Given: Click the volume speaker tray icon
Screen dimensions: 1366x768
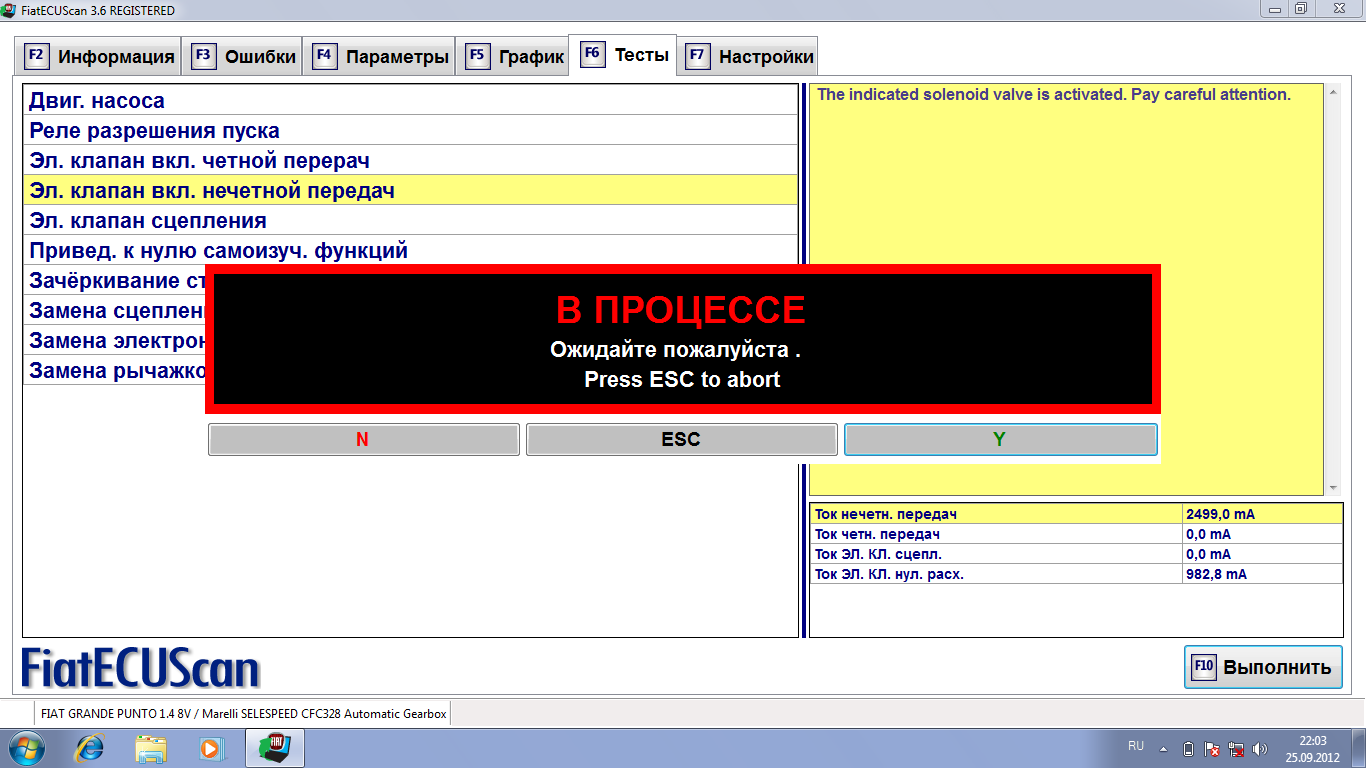Looking at the screenshot, I should pyautogui.click(x=1258, y=748).
